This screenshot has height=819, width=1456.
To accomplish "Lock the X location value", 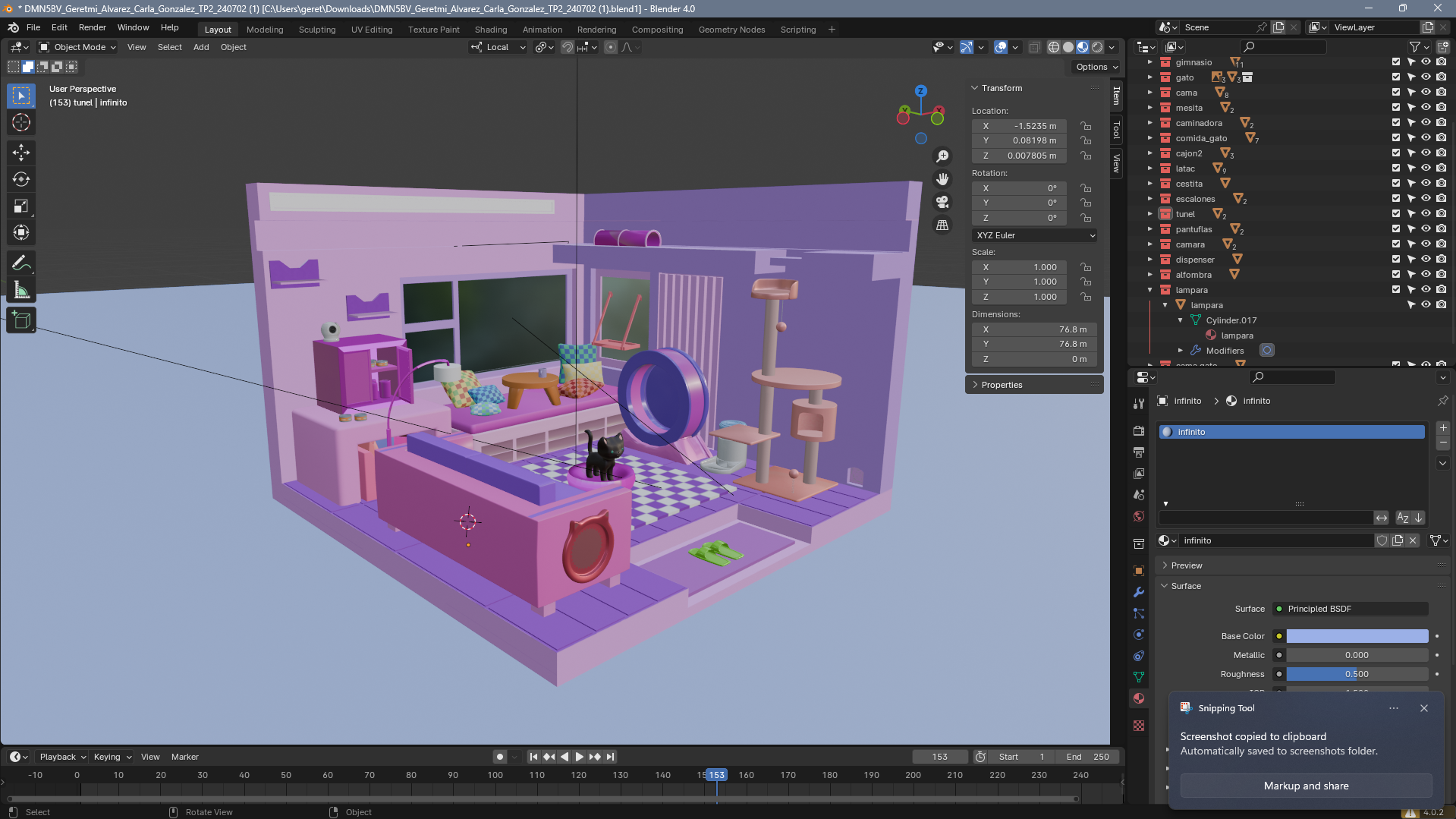I will 1086,126.
